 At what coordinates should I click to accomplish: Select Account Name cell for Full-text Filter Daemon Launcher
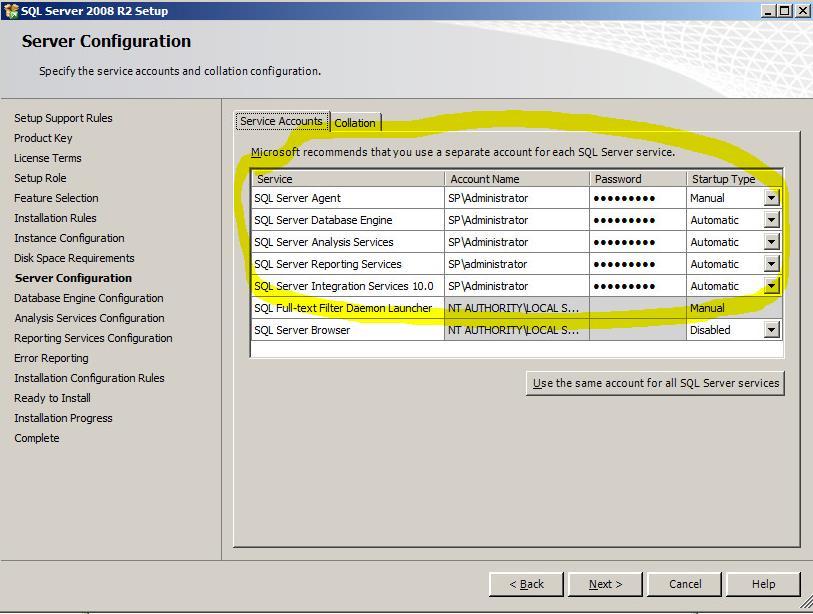pyautogui.click(x=516, y=308)
